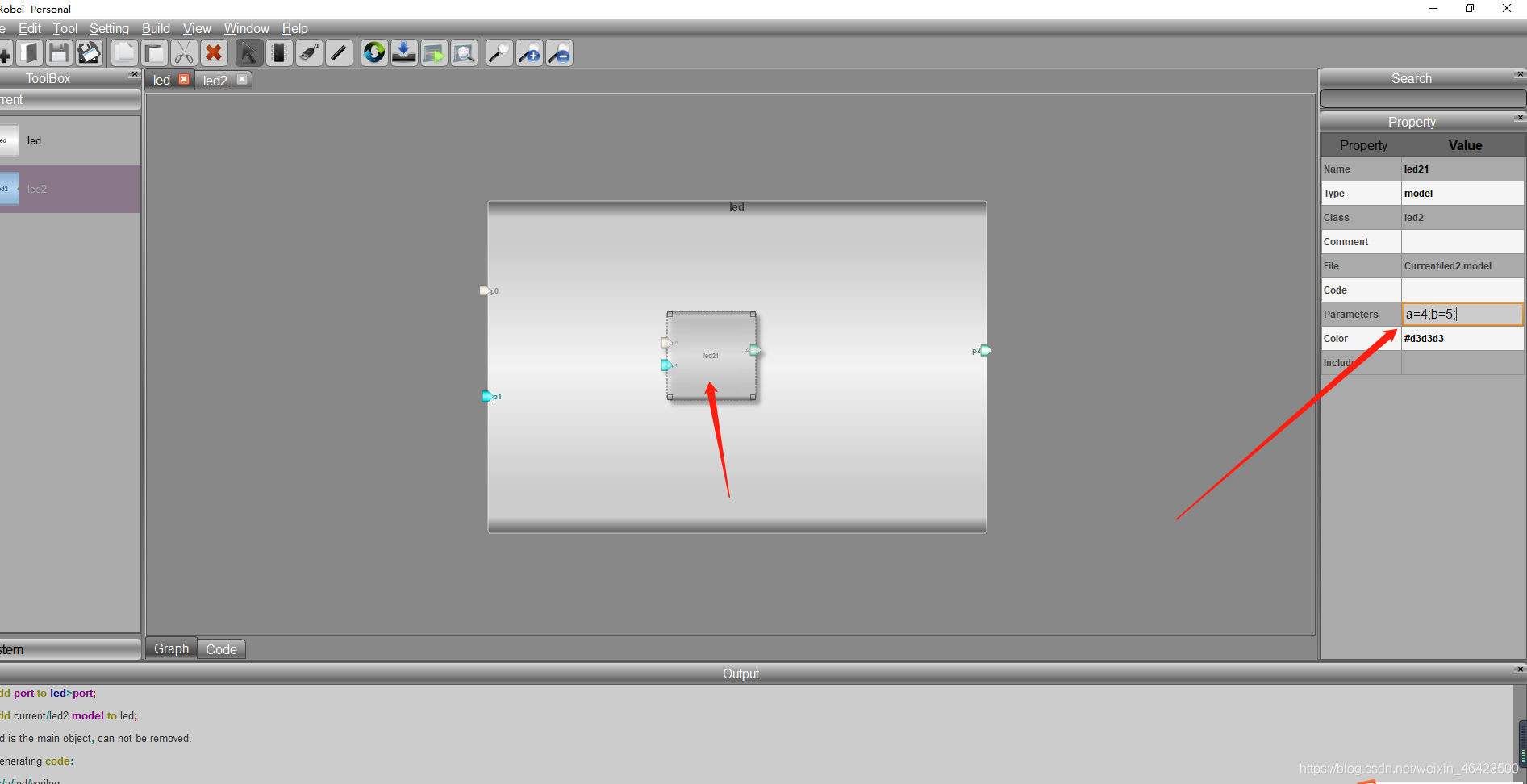The height and width of the screenshot is (784, 1527).
Task: Select the led21 sub-module block
Action: point(711,356)
